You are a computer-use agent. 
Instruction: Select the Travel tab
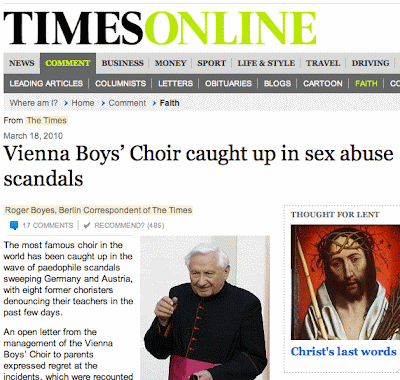click(x=323, y=63)
